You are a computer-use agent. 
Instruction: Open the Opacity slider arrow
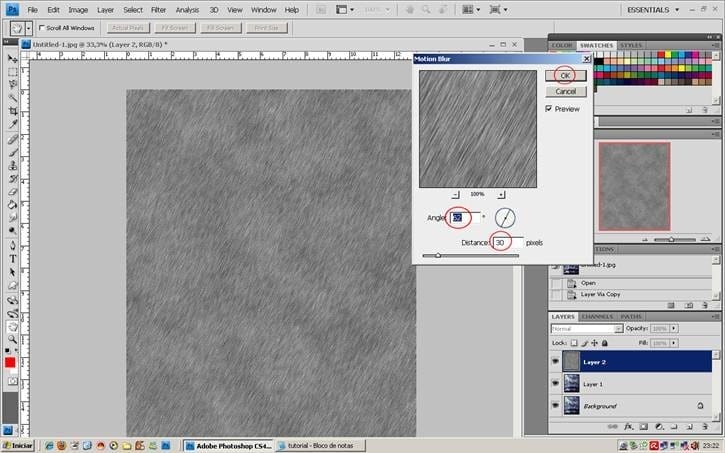click(x=674, y=329)
